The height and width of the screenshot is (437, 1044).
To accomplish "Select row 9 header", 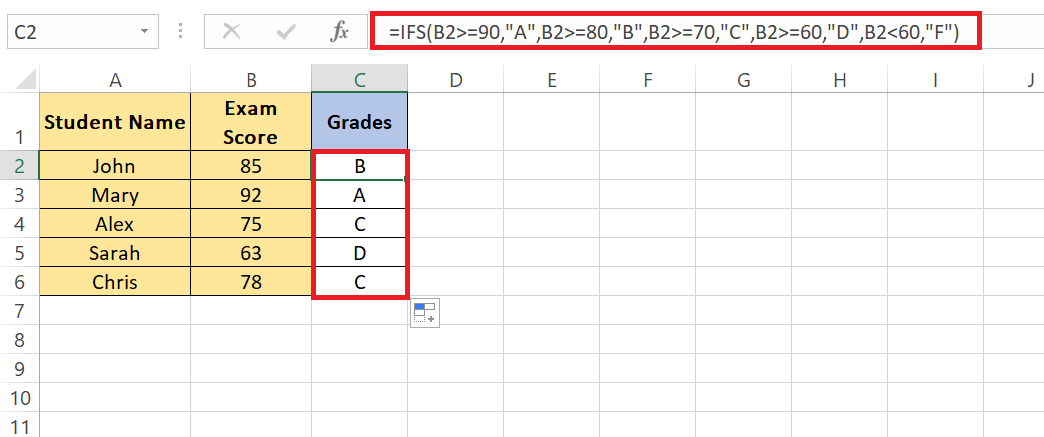I will point(19,368).
